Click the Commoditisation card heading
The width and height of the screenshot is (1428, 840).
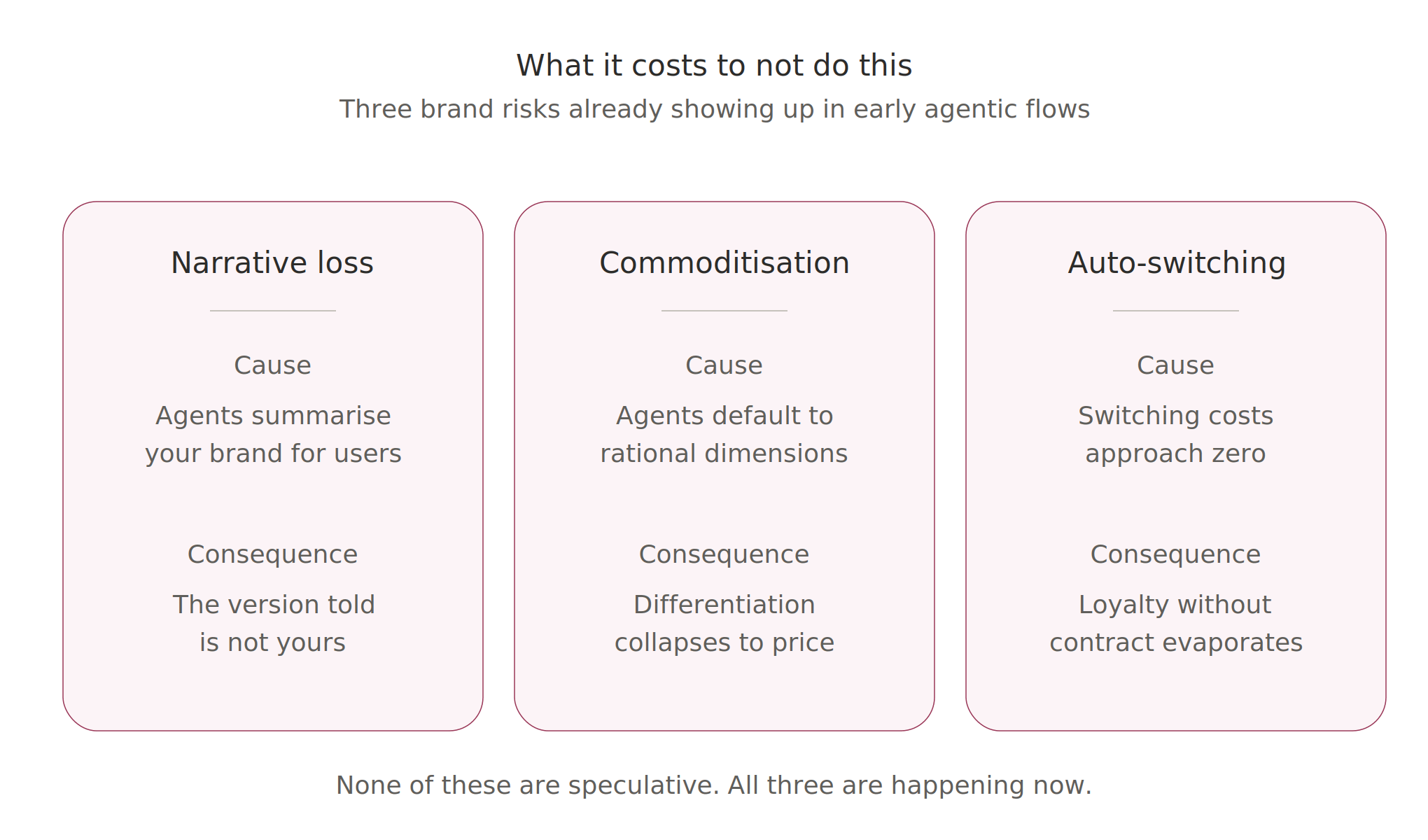(x=724, y=263)
